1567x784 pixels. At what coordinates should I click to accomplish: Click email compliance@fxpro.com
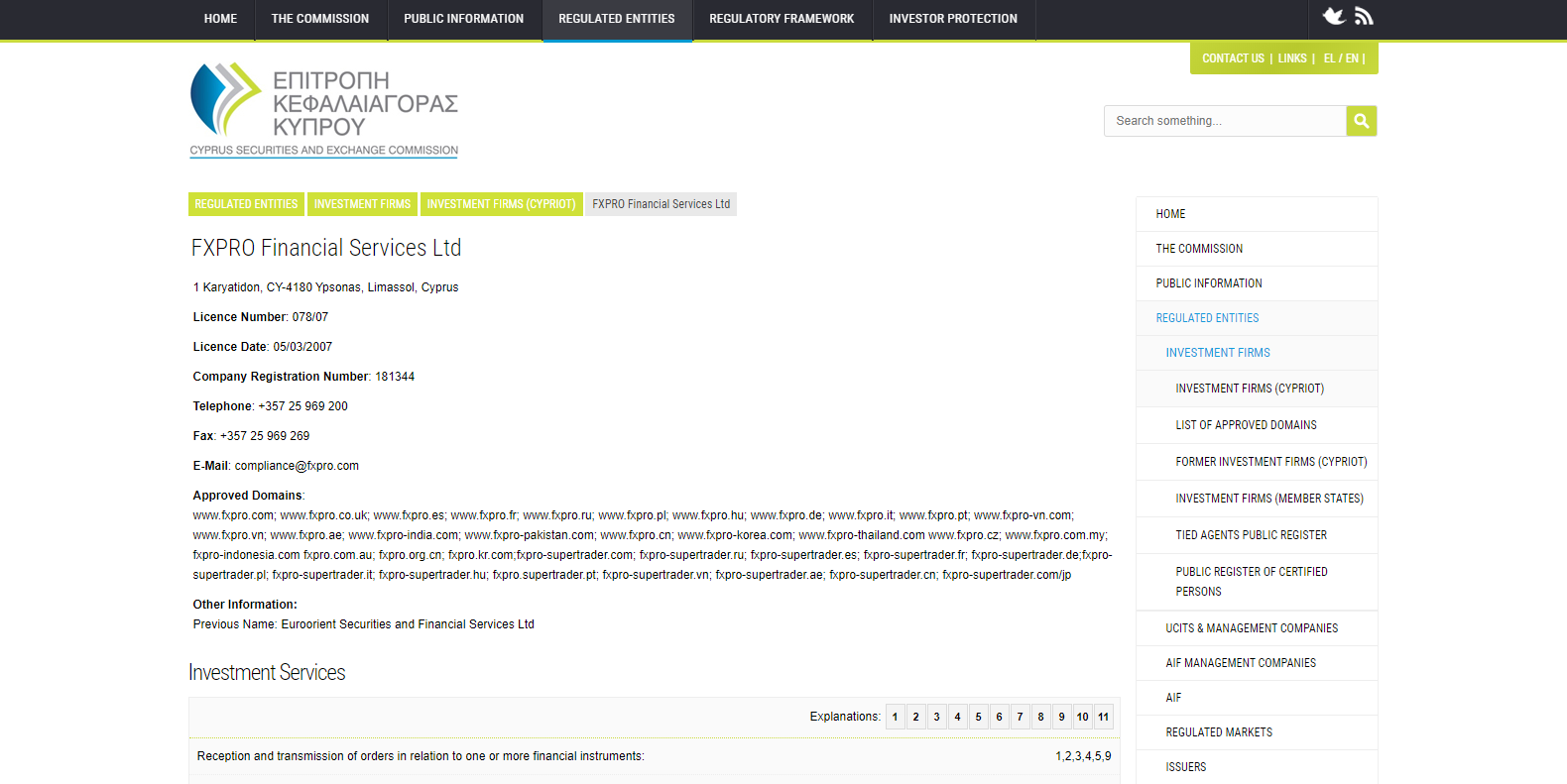[x=297, y=466]
